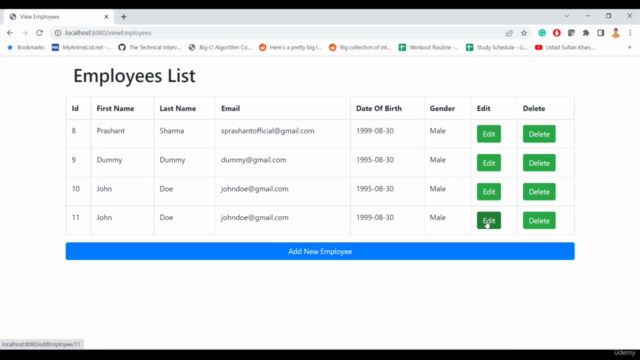This screenshot has height=360, width=640.
Task: Open Study Schedule sheet bookmark
Action: click(x=497, y=47)
